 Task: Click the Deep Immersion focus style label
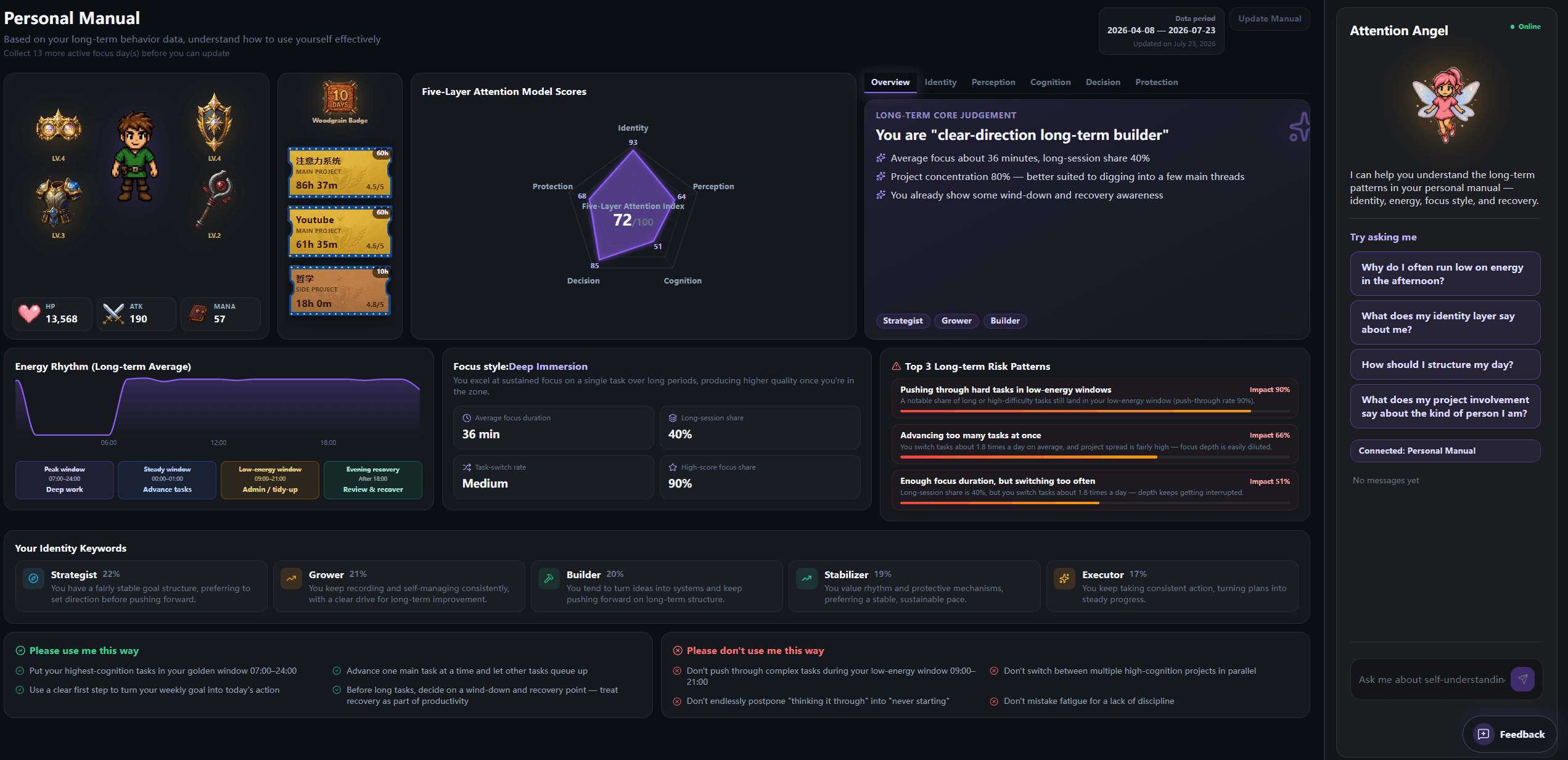pos(548,366)
